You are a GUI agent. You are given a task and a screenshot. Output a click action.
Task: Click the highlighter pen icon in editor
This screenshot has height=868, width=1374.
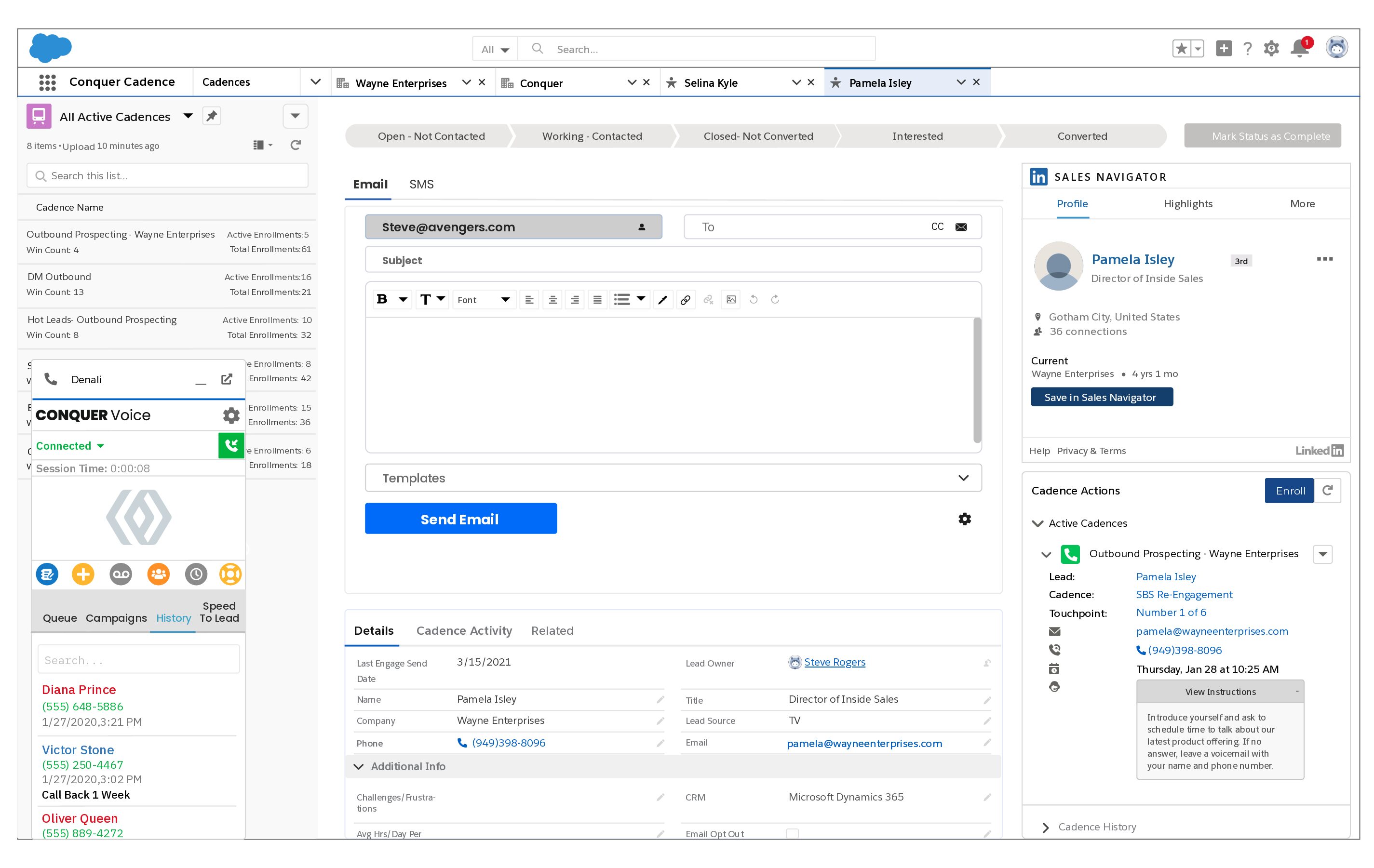pyautogui.click(x=662, y=299)
